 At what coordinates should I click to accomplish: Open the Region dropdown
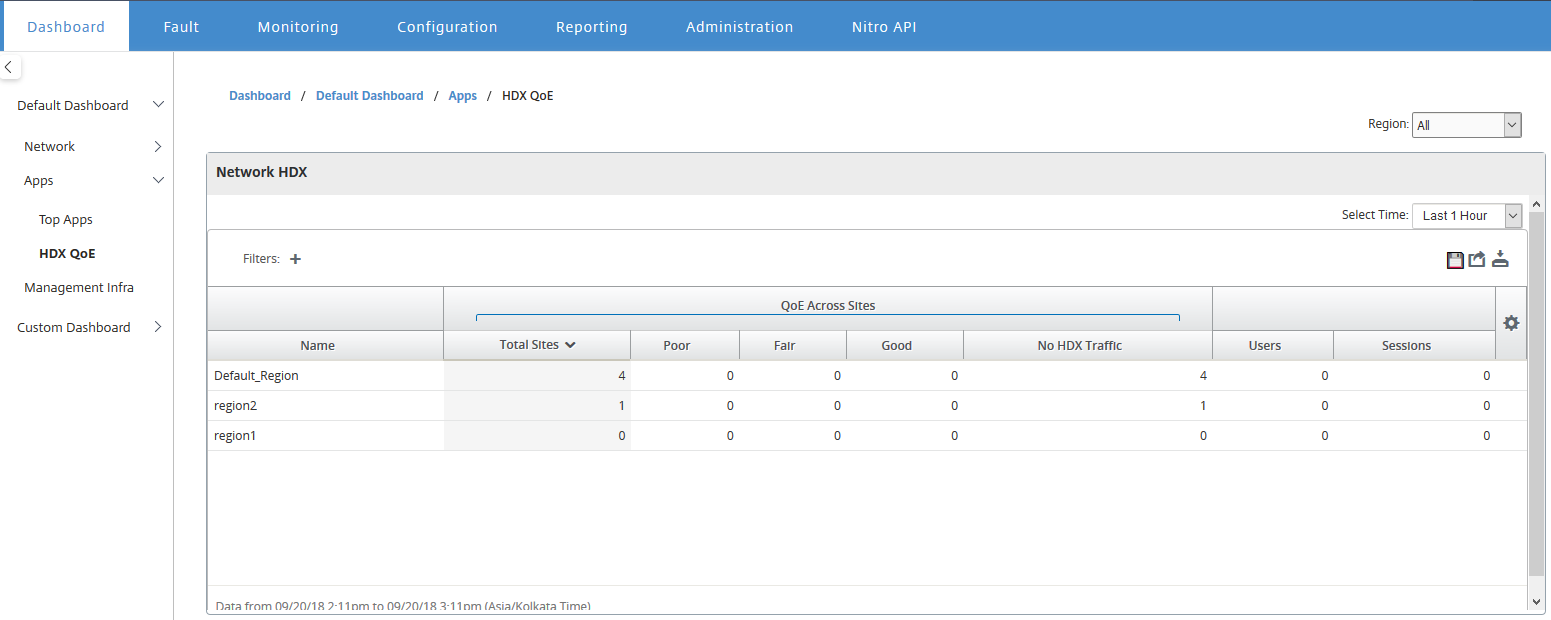pos(1467,125)
